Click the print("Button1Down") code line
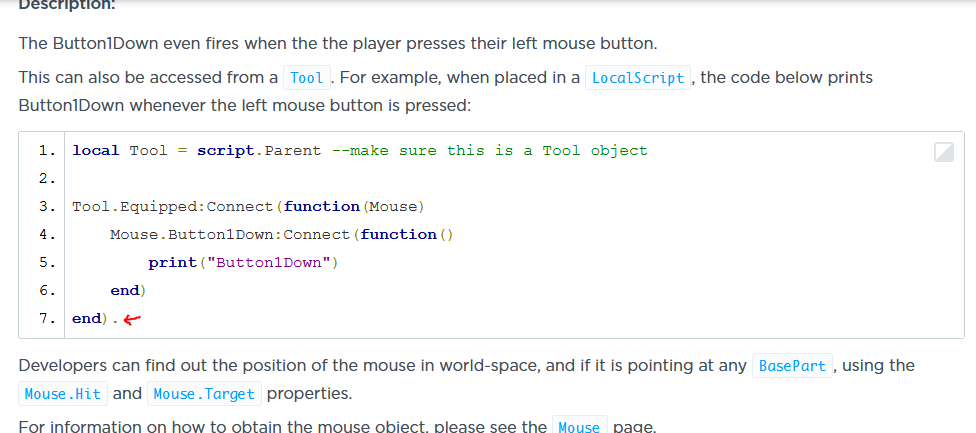This screenshot has height=433, width=976. (x=244, y=263)
